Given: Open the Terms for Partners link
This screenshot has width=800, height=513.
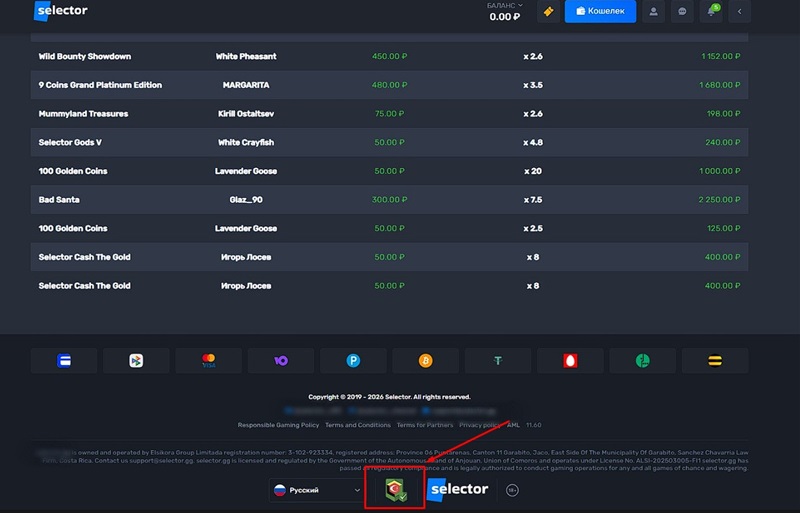Looking at the screenshot, I should 425,425.
